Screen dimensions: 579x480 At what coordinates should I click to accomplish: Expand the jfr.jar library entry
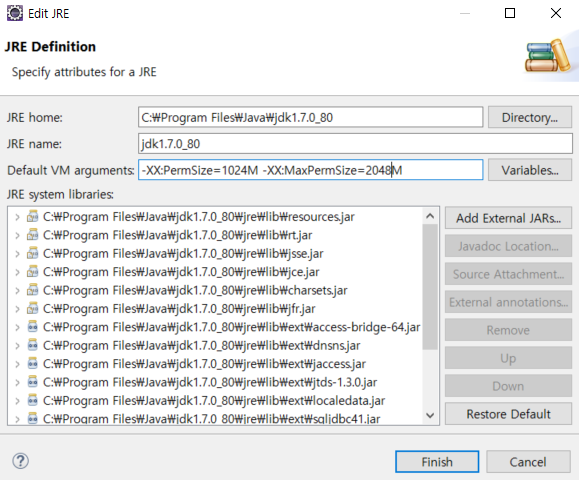click(17, 309)
